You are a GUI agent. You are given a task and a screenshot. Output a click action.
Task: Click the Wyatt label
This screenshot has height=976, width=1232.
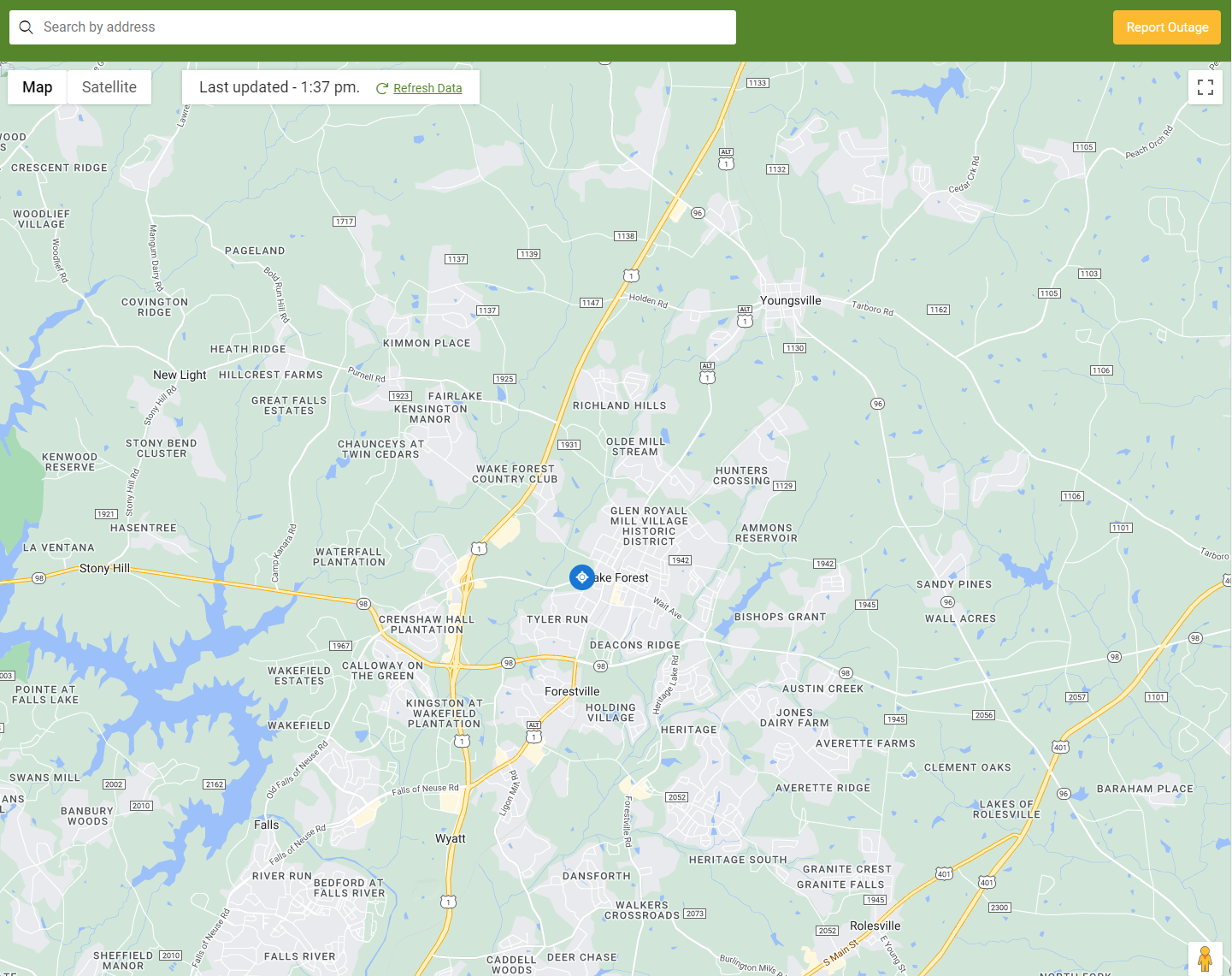[451, 838]
